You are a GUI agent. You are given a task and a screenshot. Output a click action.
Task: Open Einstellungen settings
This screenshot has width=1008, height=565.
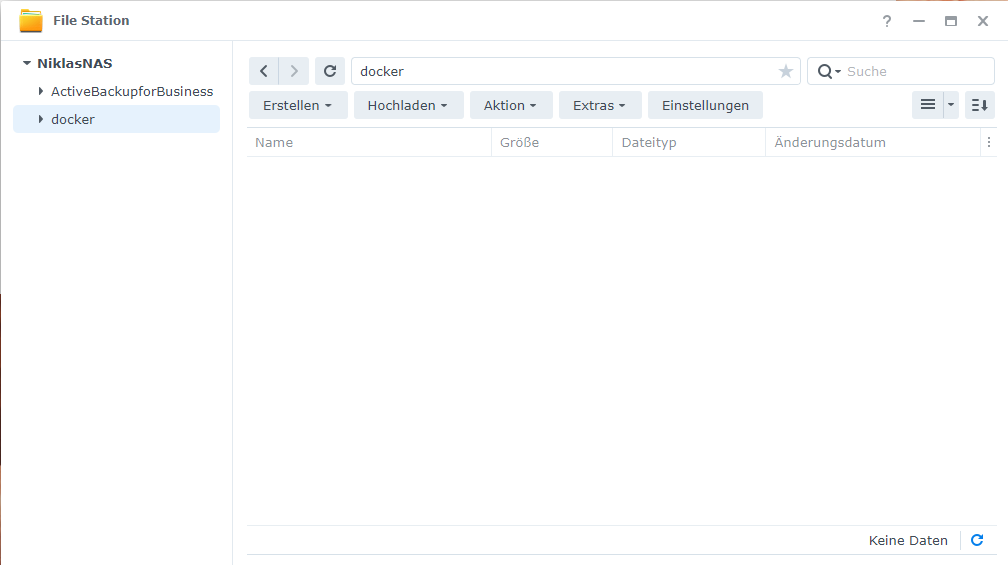coord(705,105)
